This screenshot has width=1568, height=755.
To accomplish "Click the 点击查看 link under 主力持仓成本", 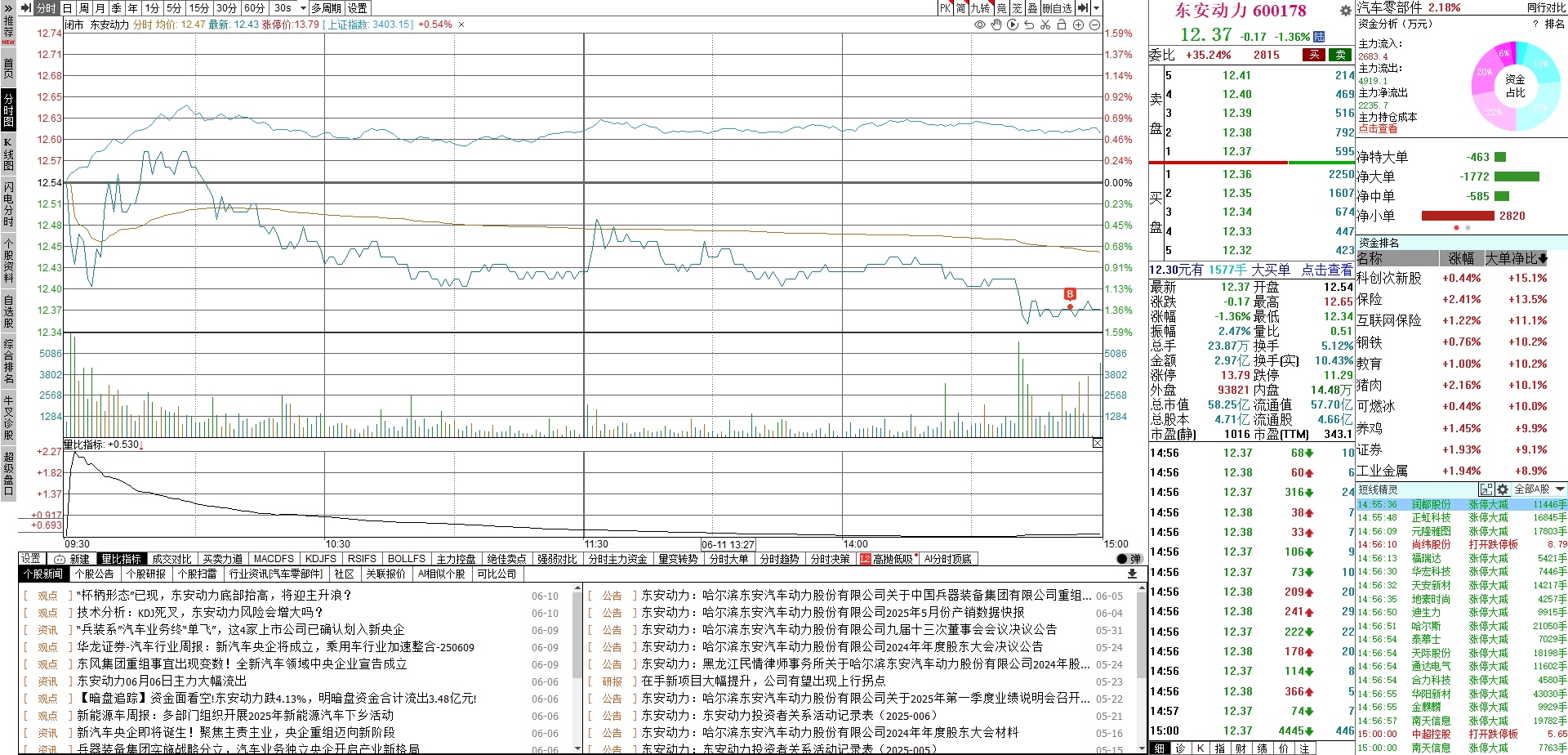I will (1378, 129).
